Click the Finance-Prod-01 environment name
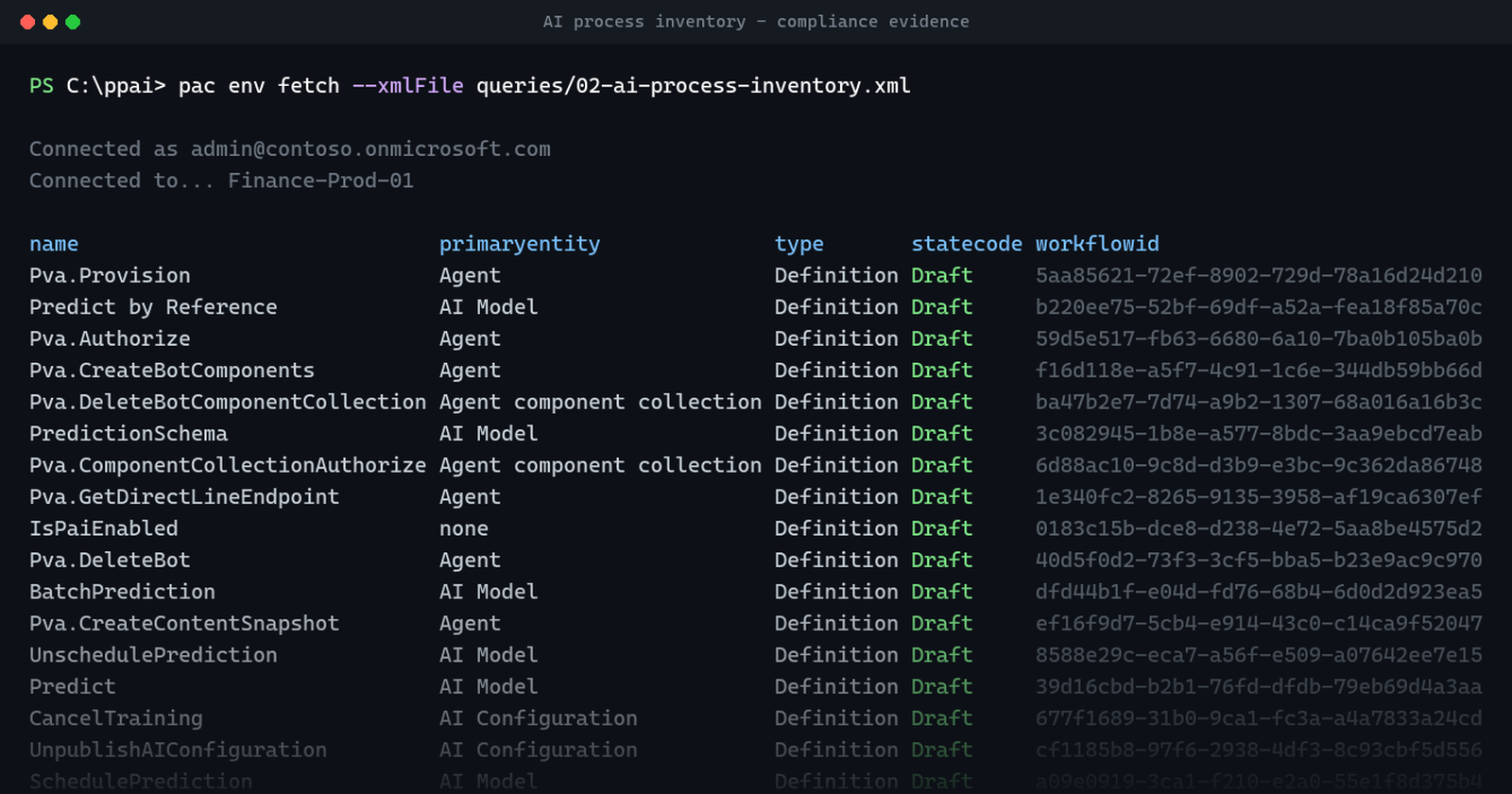 pyautogui.click(x=321, y=181)
